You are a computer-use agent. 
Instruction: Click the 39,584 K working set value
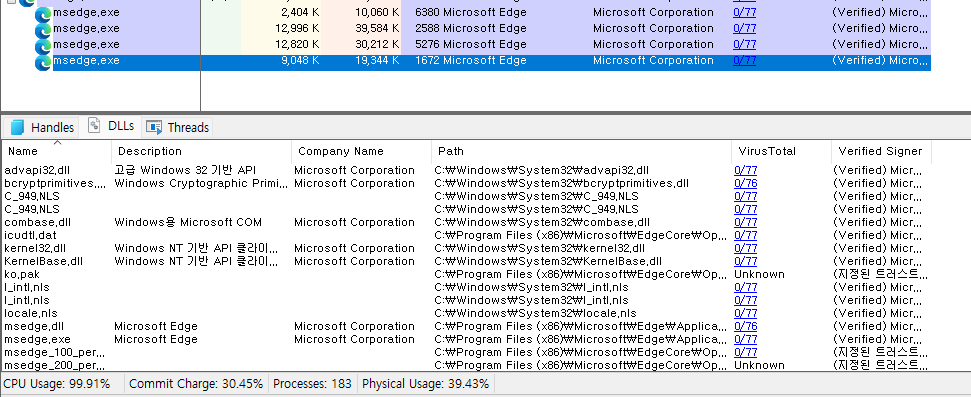click(377, 28)
